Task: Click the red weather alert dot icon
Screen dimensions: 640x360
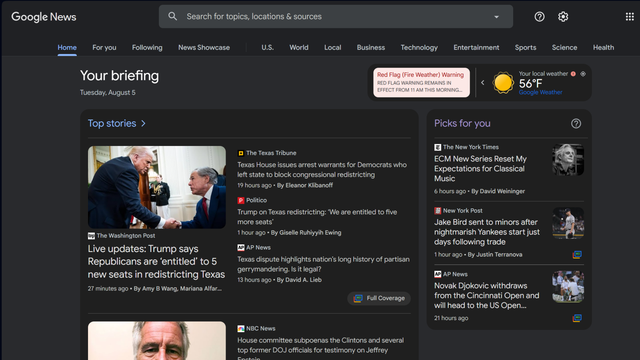Action: click(x=573, y=74)
